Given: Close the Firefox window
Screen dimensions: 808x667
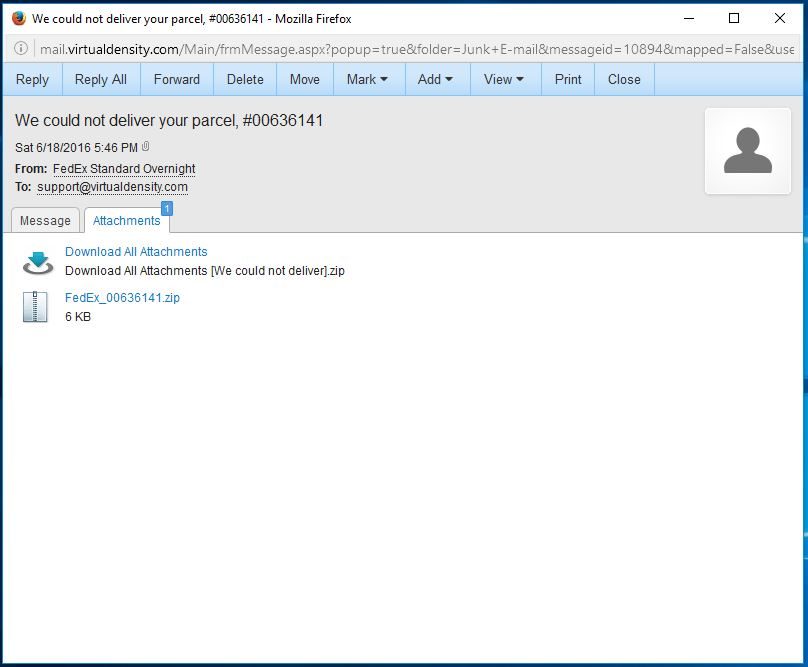Looking at the screenshot, I should point(780,19).
